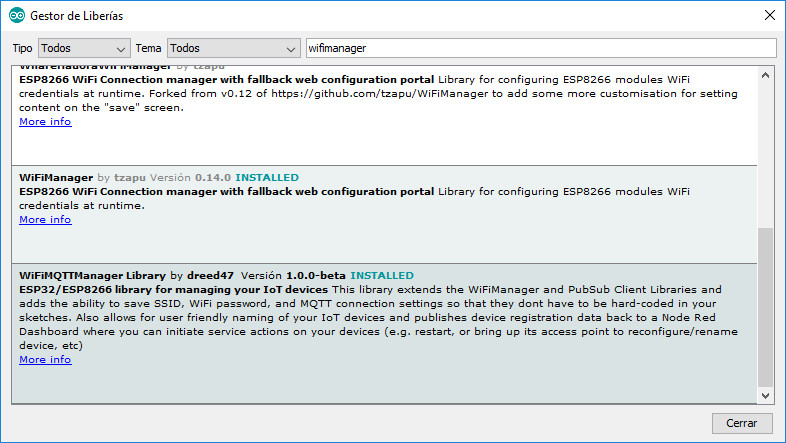Open More info under WiFiMQTTManager Library
The width and height of the screenshot is (786, 443).
point(45,360)
